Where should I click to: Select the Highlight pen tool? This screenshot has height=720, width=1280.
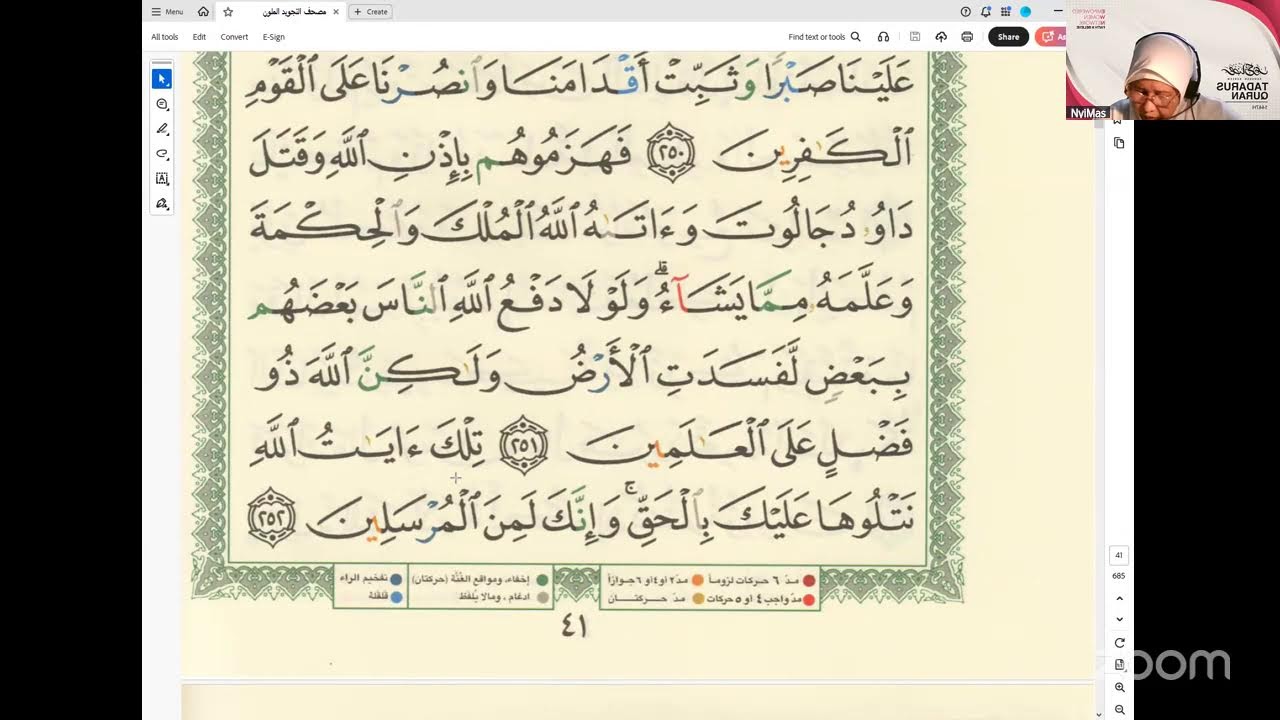[162, 129]
